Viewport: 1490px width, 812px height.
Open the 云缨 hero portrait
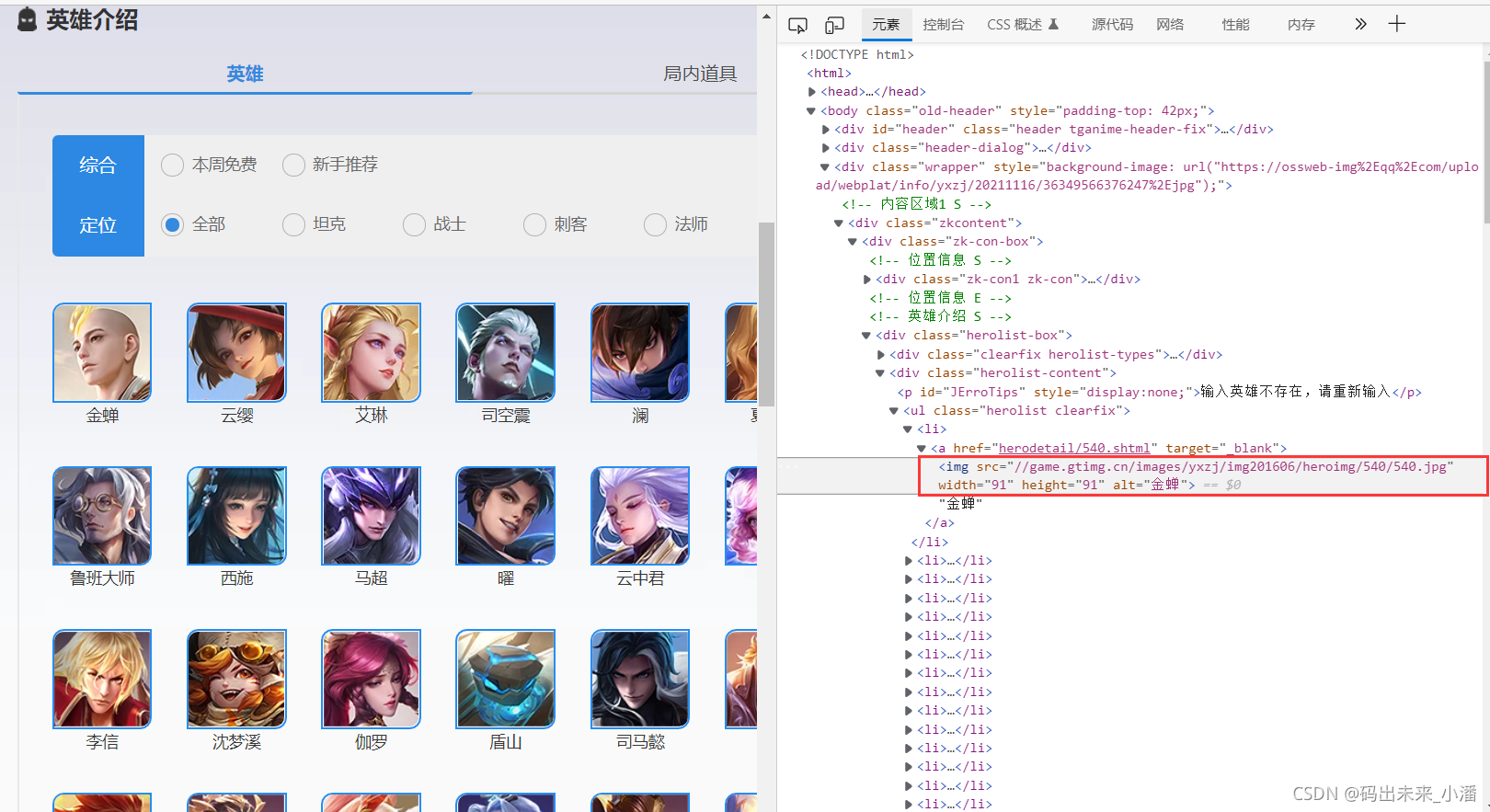(236, 352)
